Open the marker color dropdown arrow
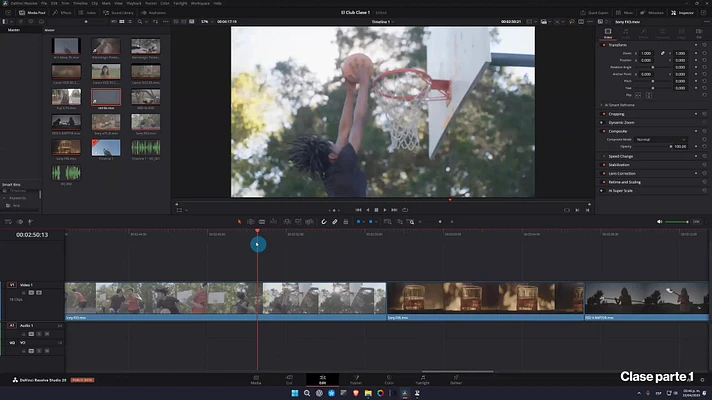The width and height of the screenshot is (712, 400). coord(376,222)
